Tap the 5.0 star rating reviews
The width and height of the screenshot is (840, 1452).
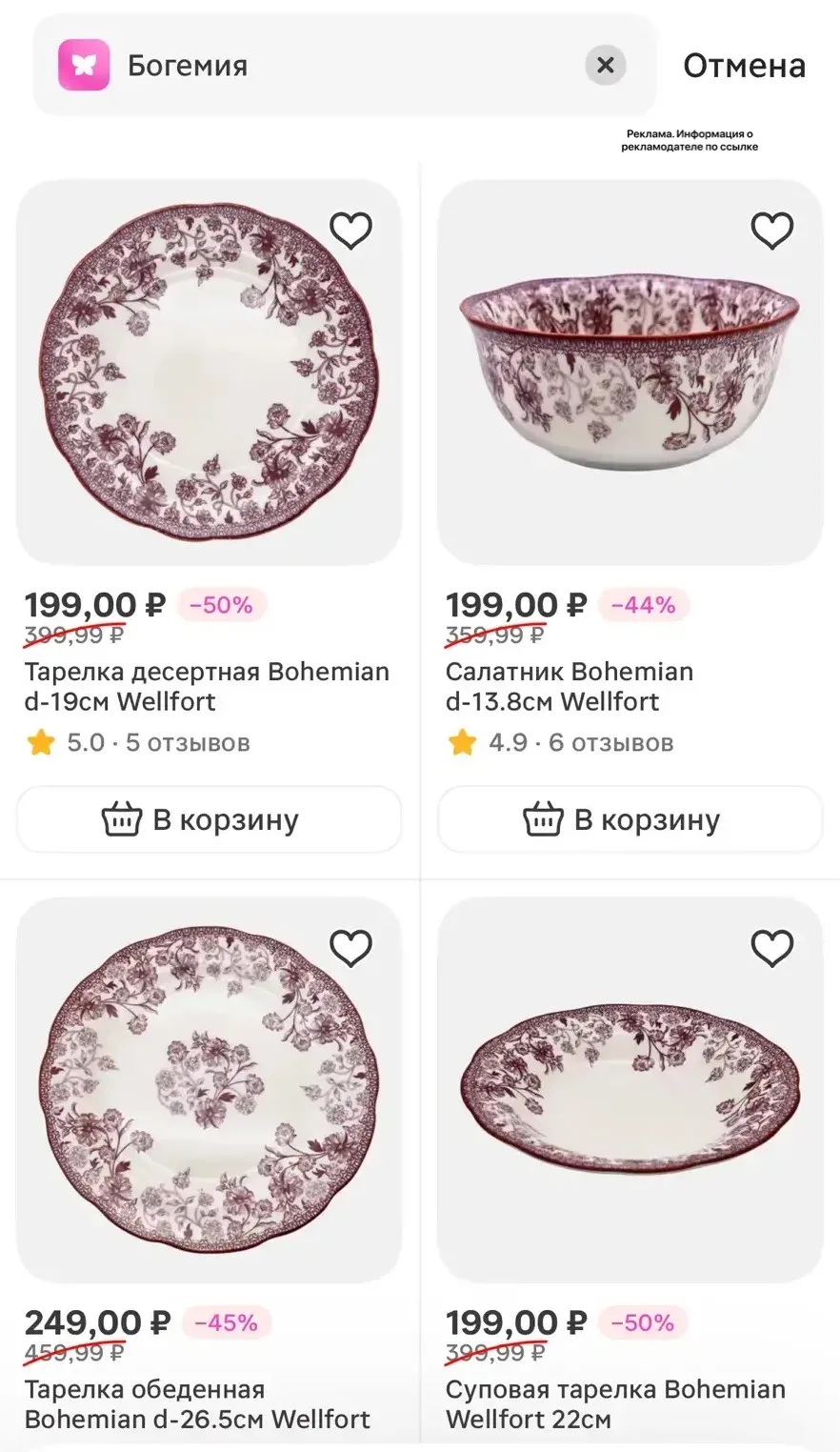tap(138, 742)
